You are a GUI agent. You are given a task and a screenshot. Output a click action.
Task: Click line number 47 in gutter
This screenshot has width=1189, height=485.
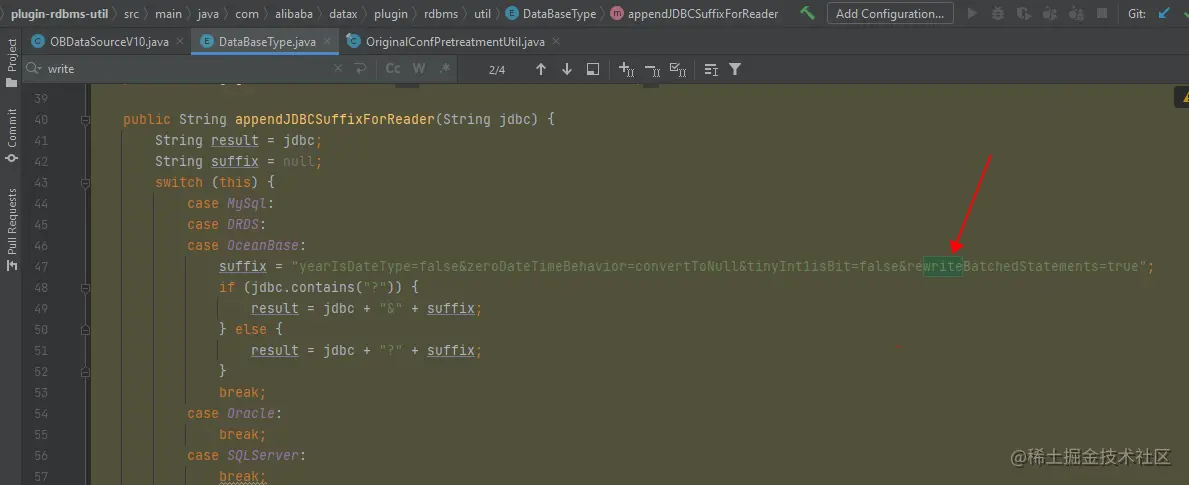pos(41,267)
